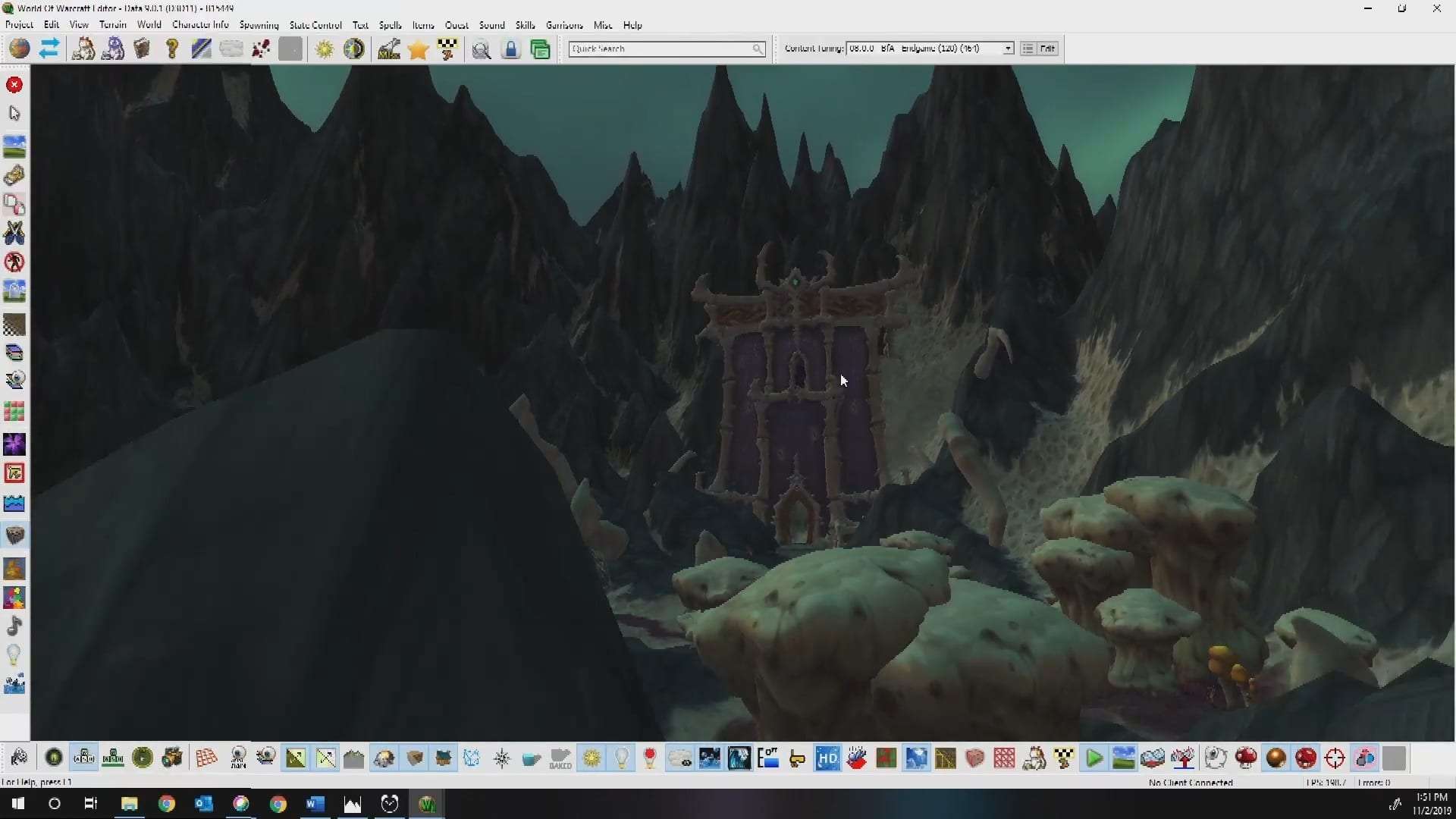Click the list view button next to Edit
Viewport: 1456px width, 819px height.
pyautogui.click(x=1028, y=49)
